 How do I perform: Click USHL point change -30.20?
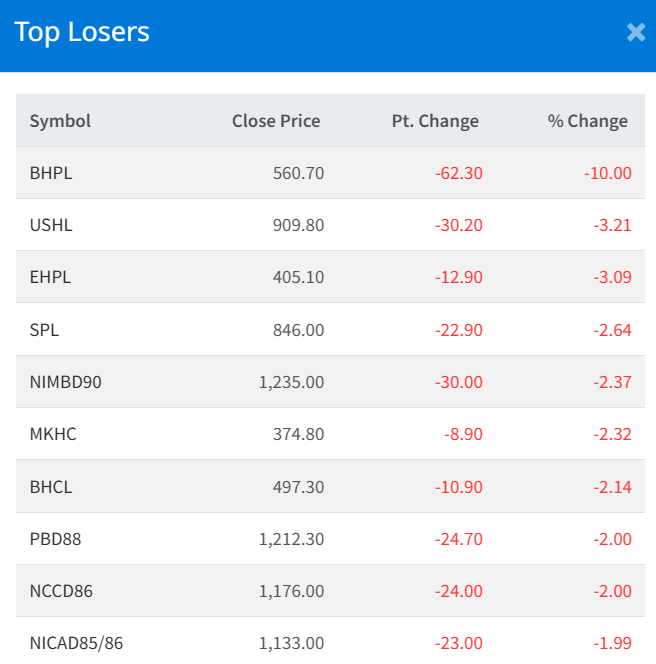tap(458, 225)
